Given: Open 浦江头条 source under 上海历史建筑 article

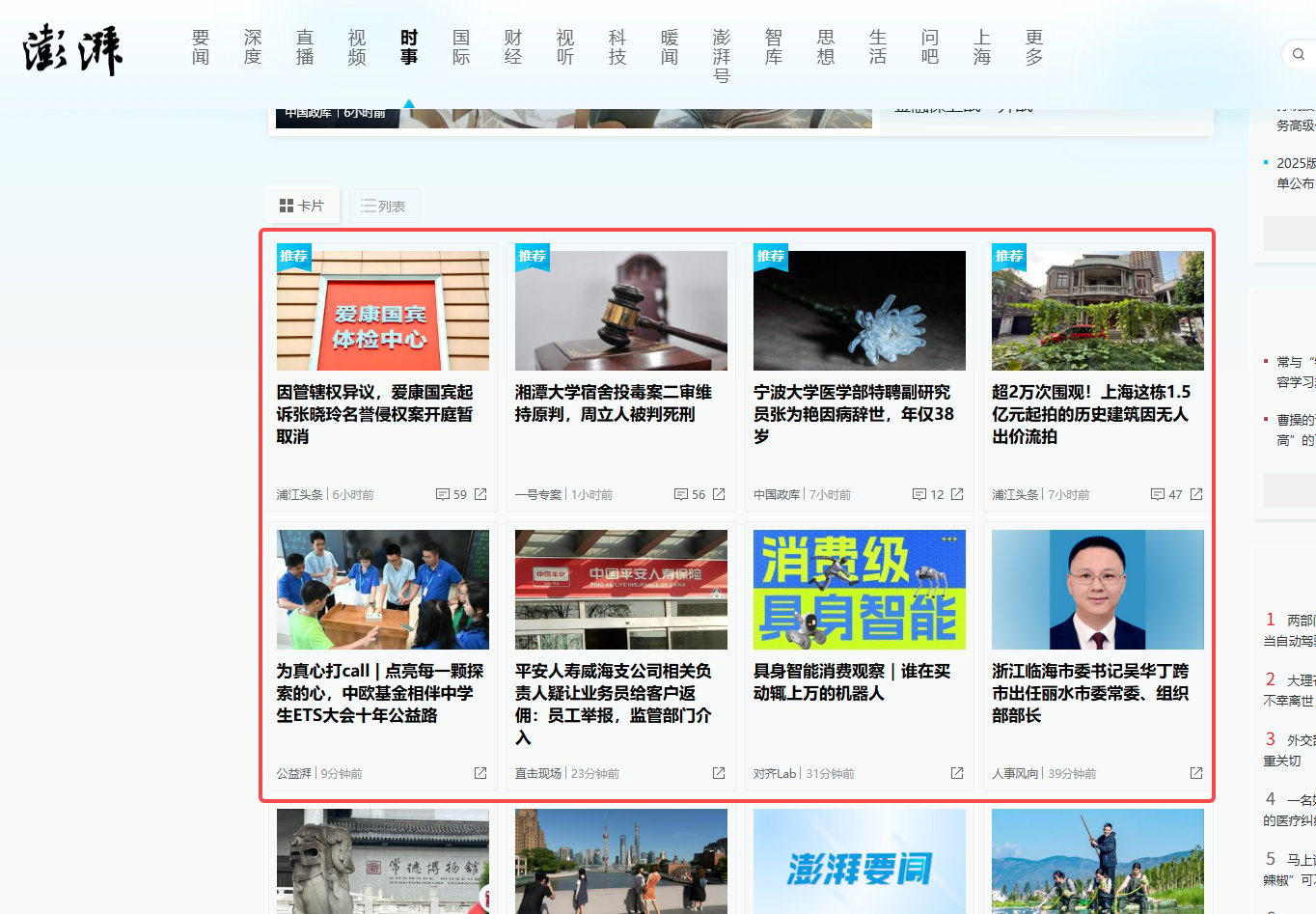Looking at the screenshot, I should point(1015,494).
